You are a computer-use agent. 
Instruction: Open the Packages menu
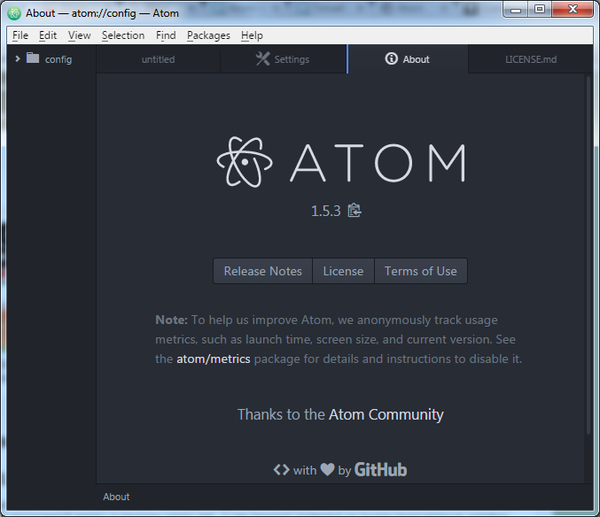(x=208, y=35)
